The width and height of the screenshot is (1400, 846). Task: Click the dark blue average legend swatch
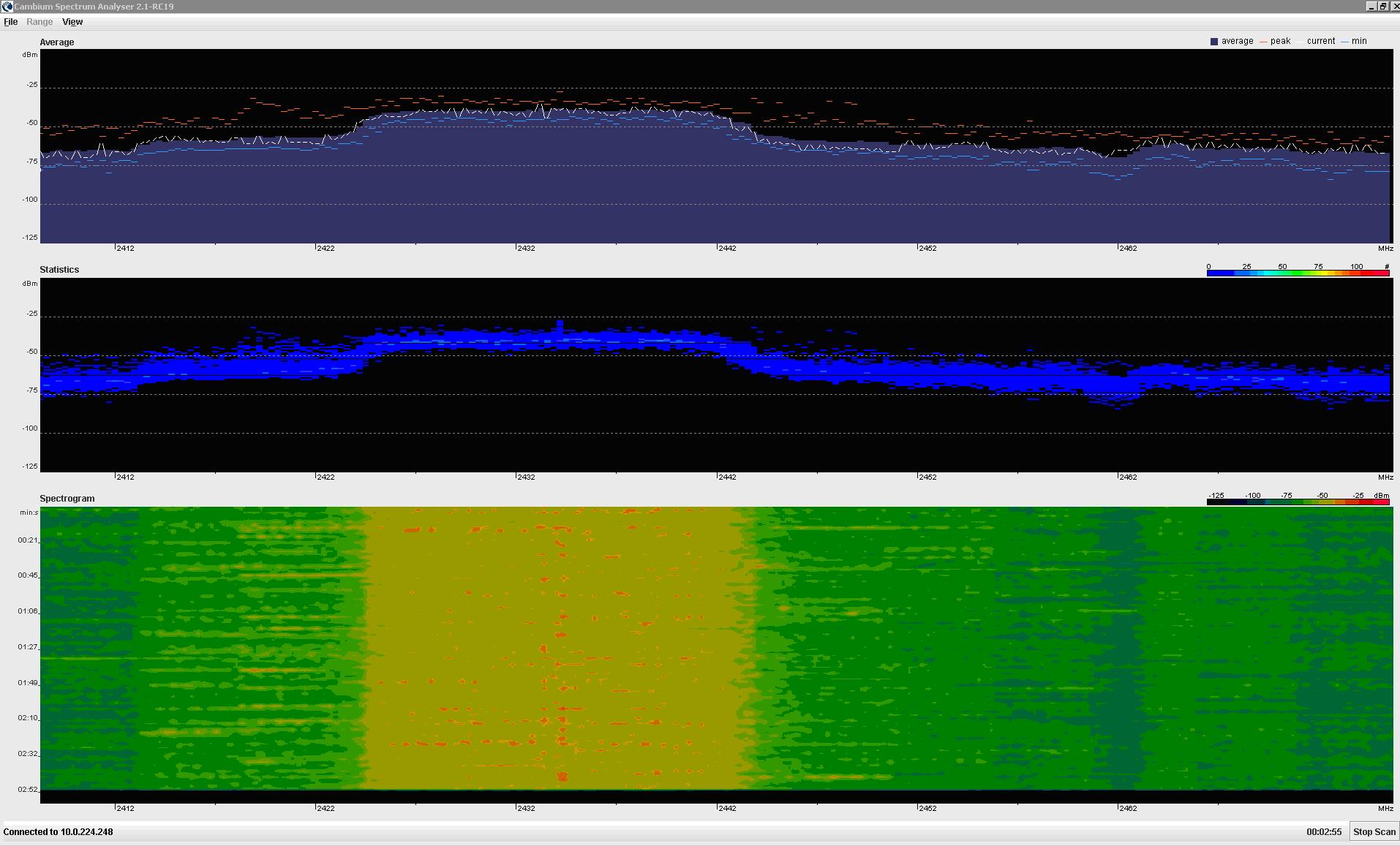1214,42
